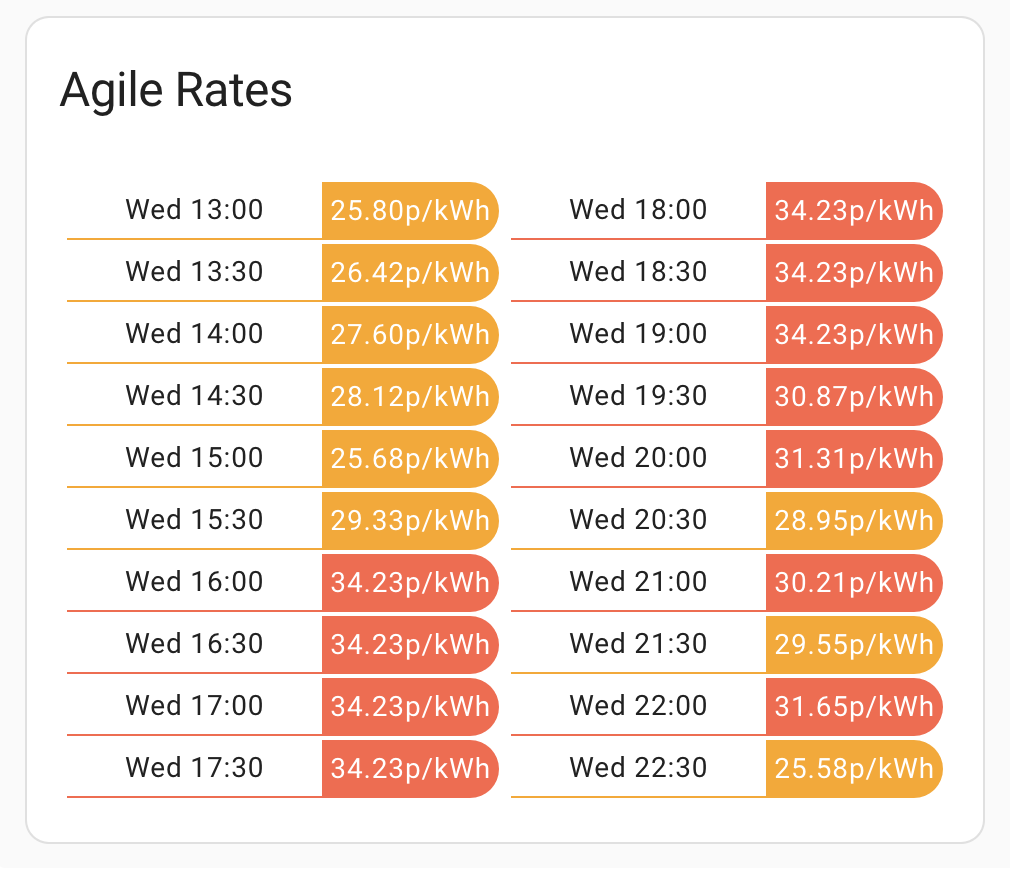Click the Agile Rates card title
The height and width of the screenshot is (876, 1010).
click(x=176, y=91)
